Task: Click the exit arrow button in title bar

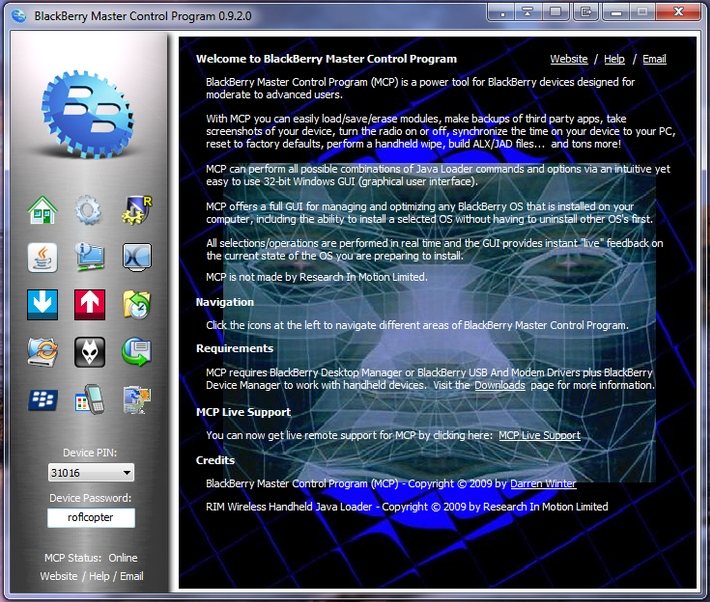Action: point(584,12)
